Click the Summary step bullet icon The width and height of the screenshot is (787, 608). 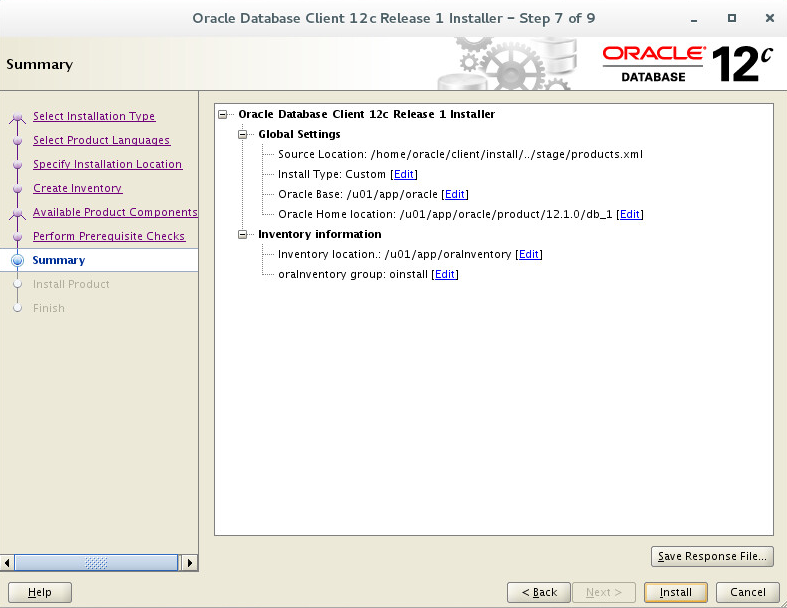click(x=18, y=260)
